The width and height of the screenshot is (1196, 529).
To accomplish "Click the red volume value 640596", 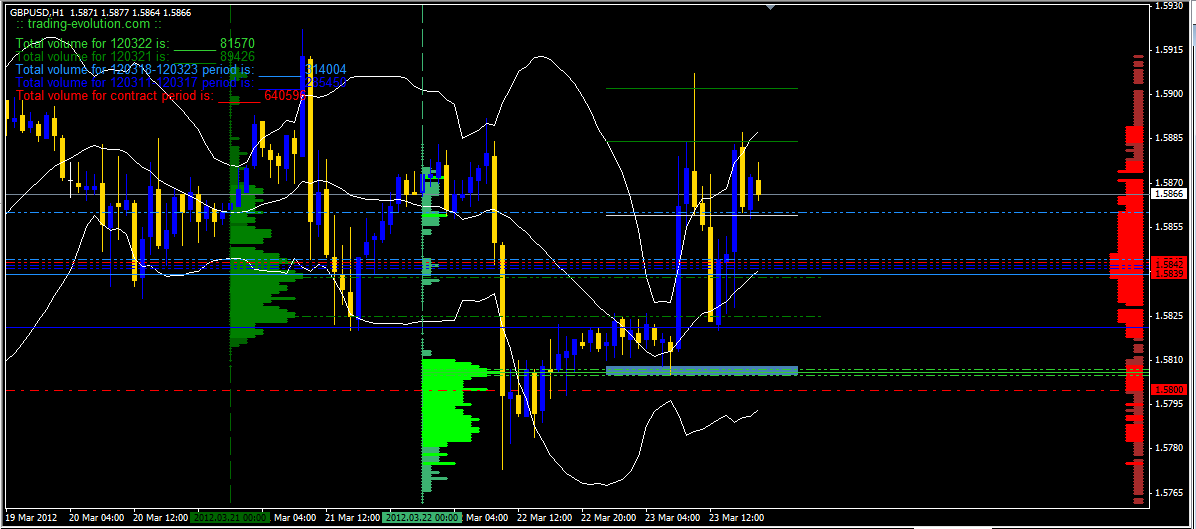I will (x=285, y=97).
